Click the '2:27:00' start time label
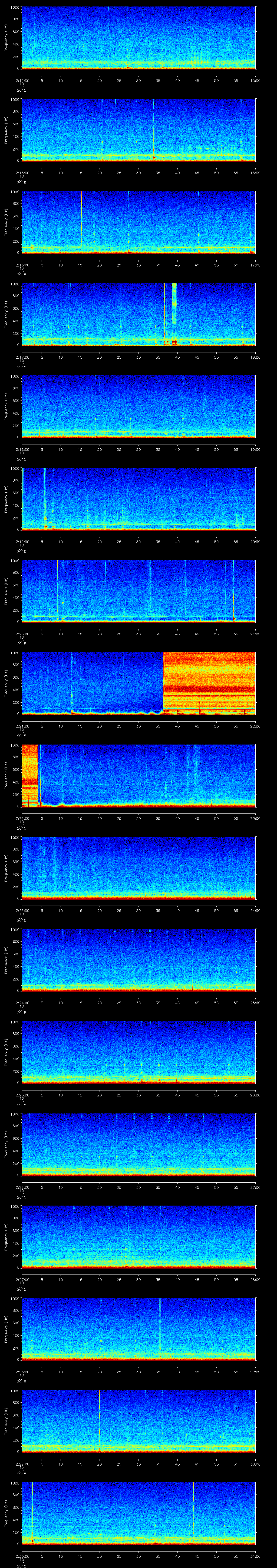Image resolution: width=277 pixels, height=1568 pixels. tap(22, 1279)
